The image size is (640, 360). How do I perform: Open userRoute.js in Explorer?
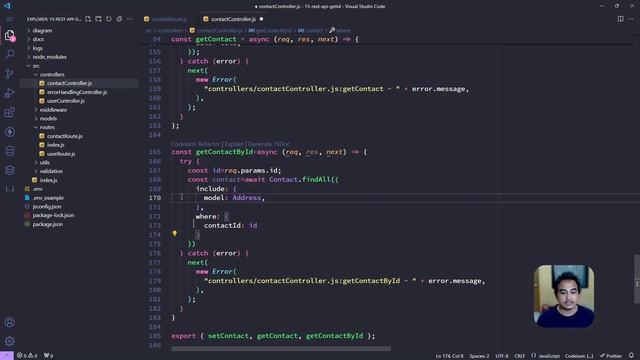click(x=61, y=154)
